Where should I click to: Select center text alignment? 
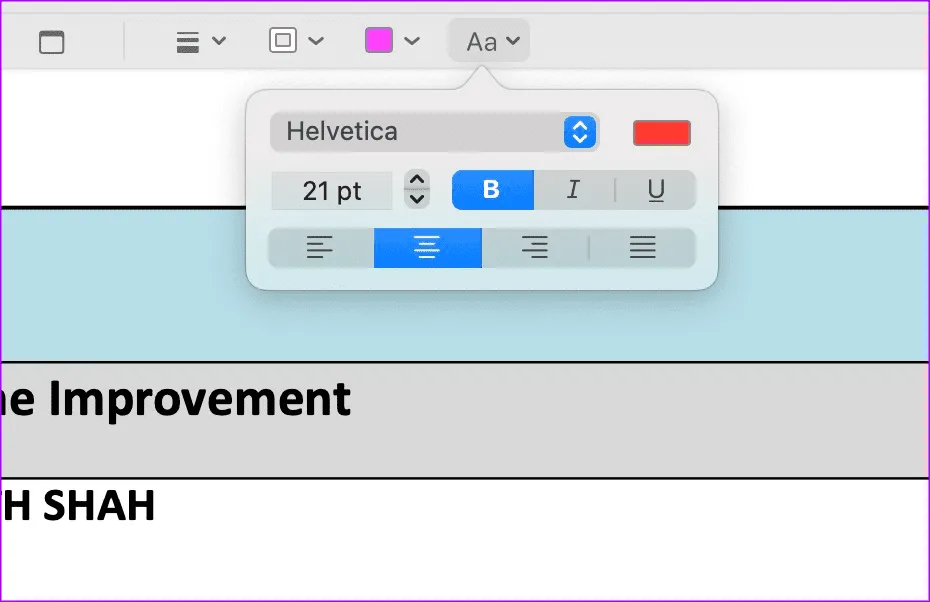point(428,249)
